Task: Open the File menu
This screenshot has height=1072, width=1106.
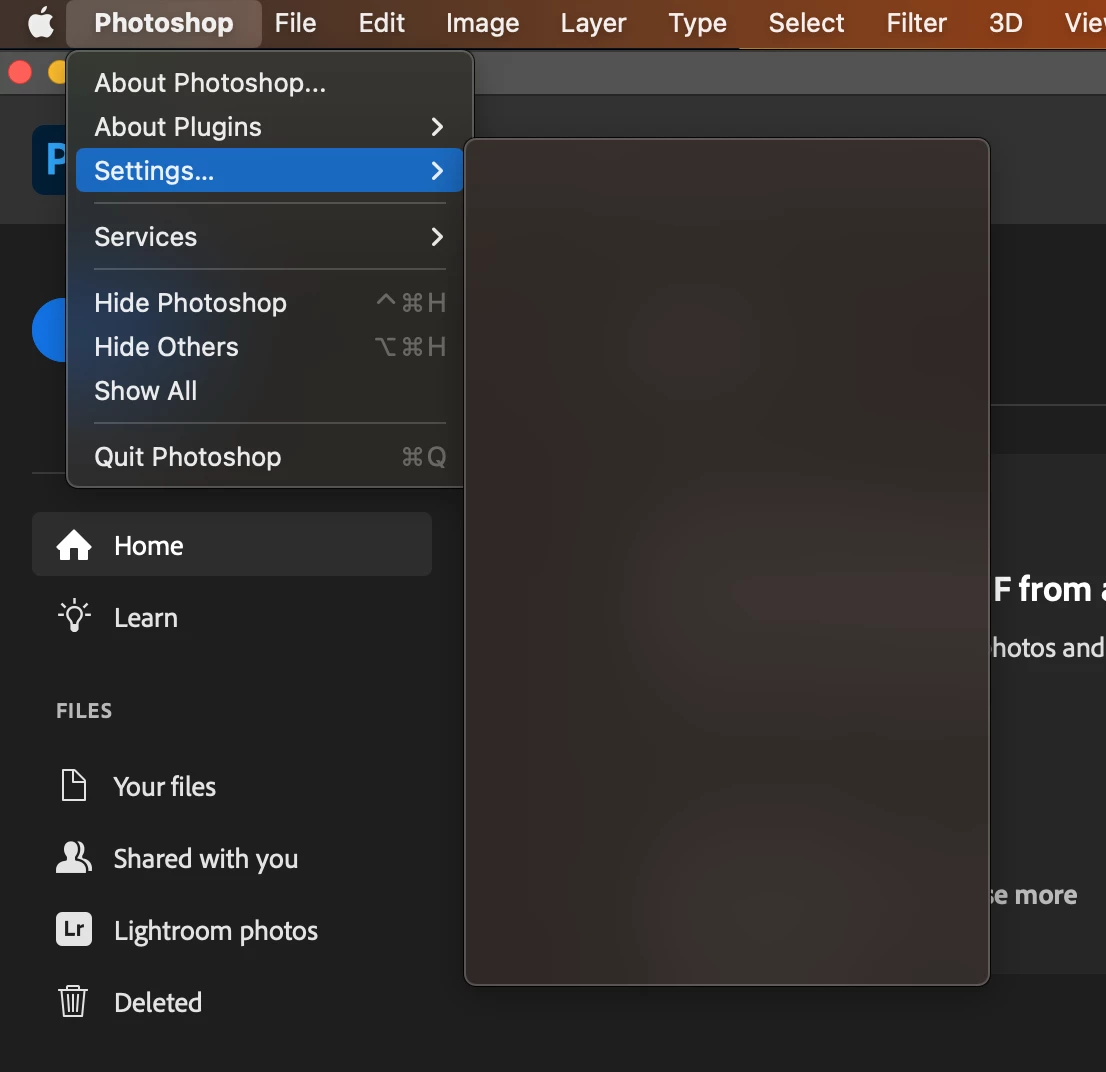Action: coord(295,23)
